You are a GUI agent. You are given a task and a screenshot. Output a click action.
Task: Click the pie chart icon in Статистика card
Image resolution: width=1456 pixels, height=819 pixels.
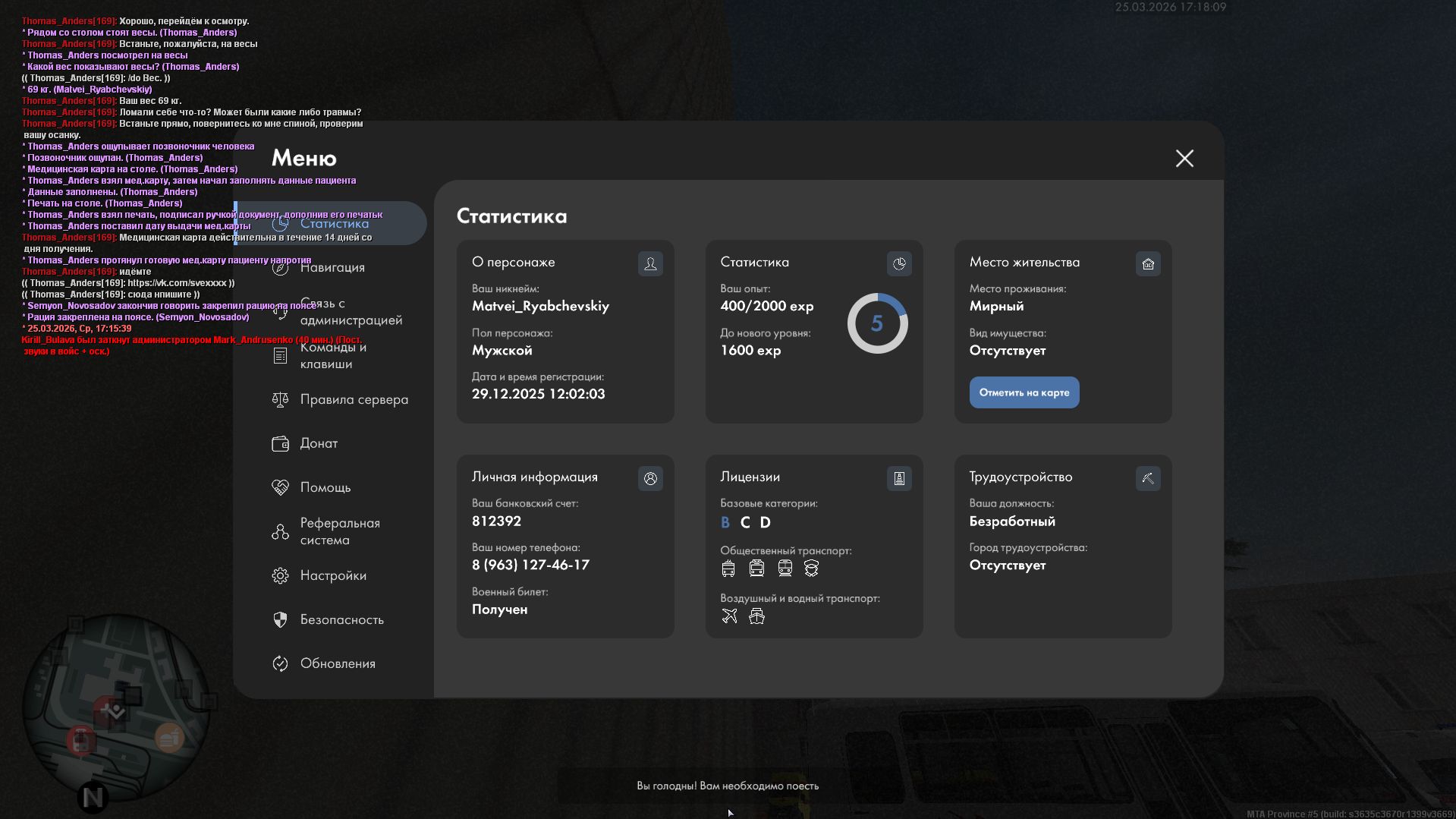click(x=899, y=263)
